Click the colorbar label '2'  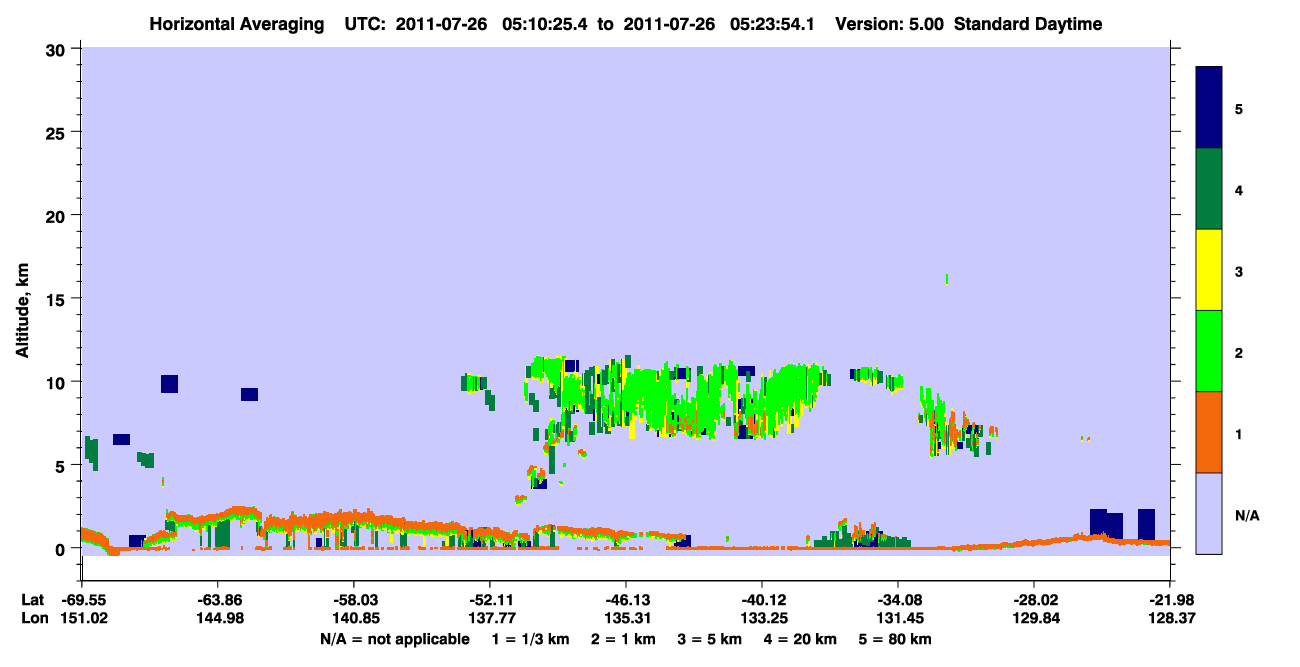coord(1239,351)
